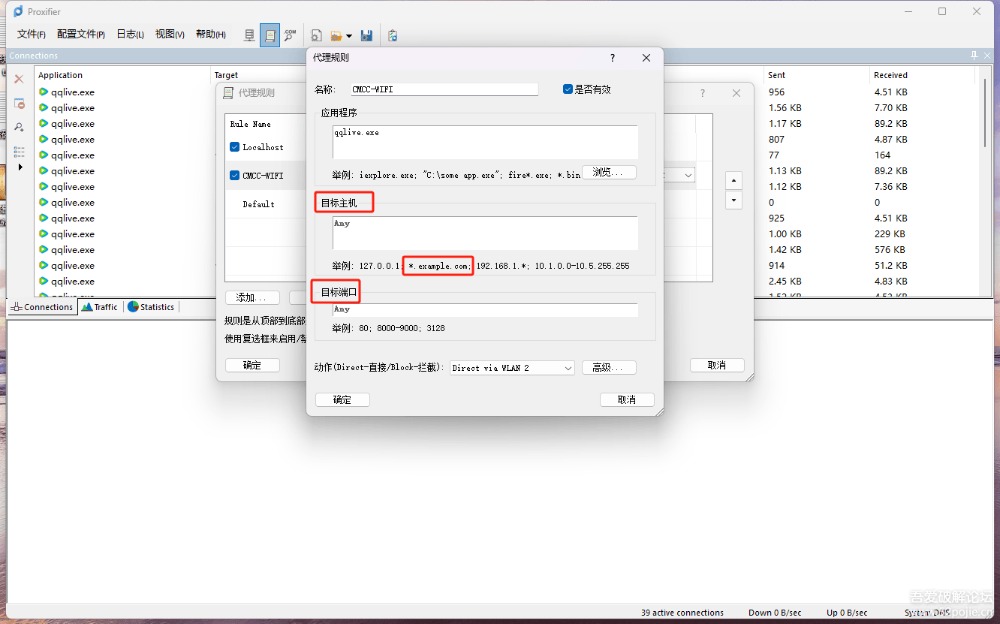This screenshot has height=624, width=1000.
Task: Click the Application column header
Action: tap(60, 75)
